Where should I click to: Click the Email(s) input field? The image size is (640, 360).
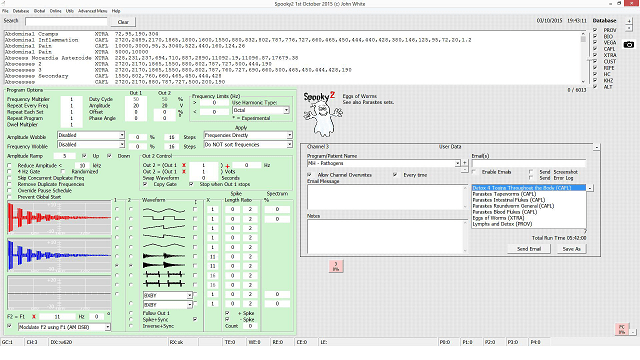(529, 163)
